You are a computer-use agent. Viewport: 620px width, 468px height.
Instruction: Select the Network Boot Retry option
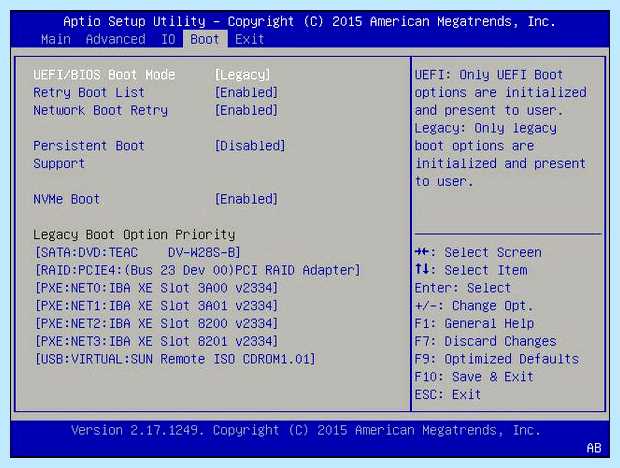[x=100, y=110]
